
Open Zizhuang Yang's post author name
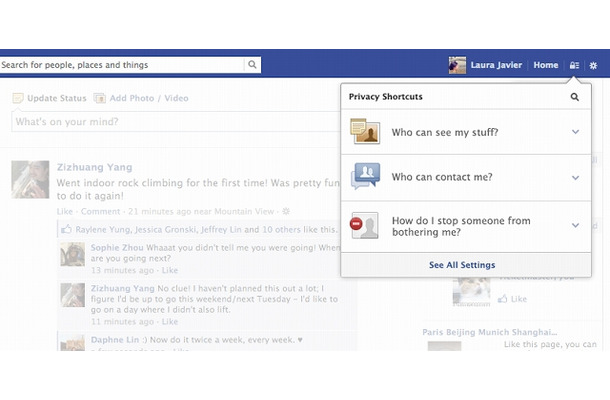click(x=95, y=167)
